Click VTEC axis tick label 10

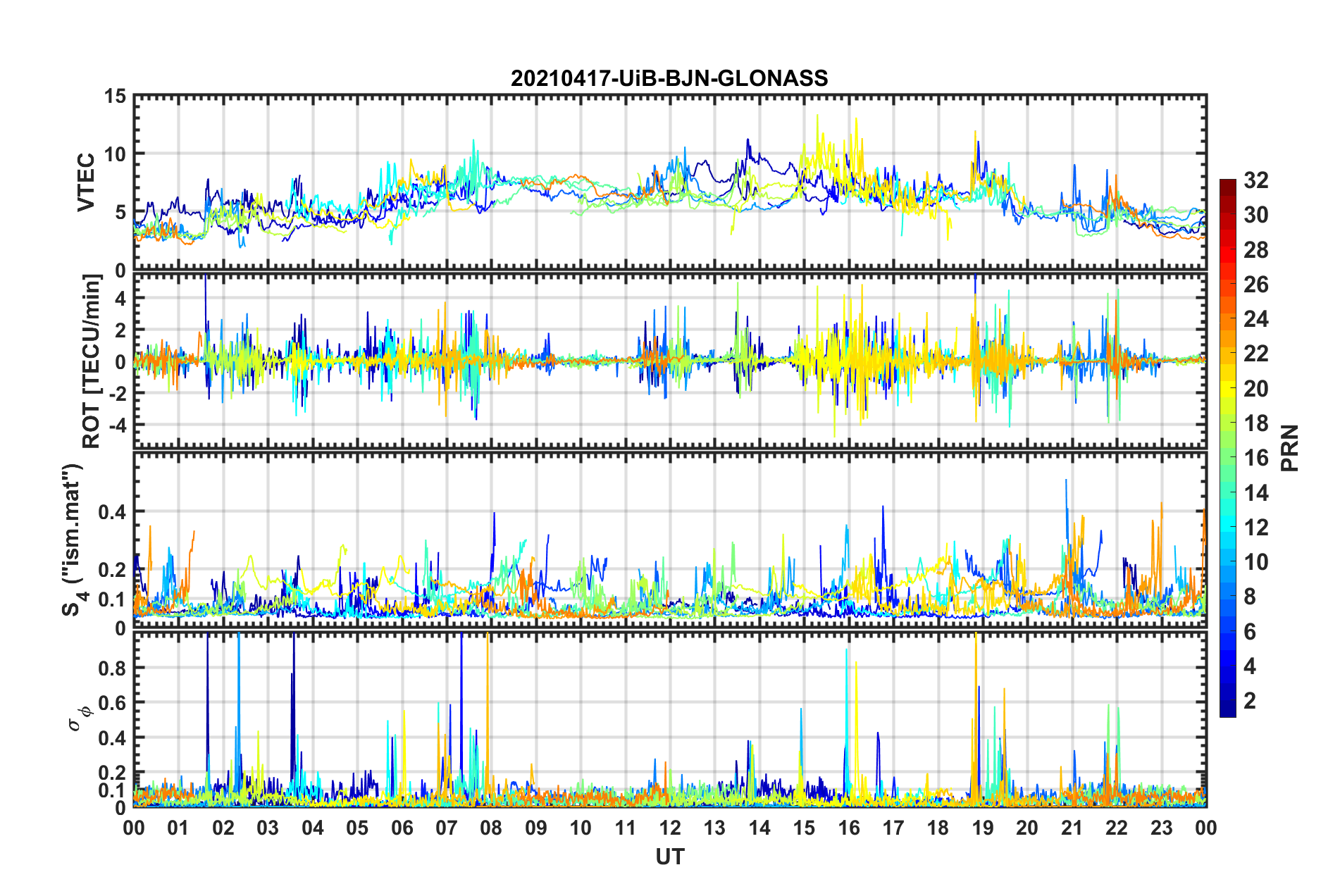(x=115, y=154)
